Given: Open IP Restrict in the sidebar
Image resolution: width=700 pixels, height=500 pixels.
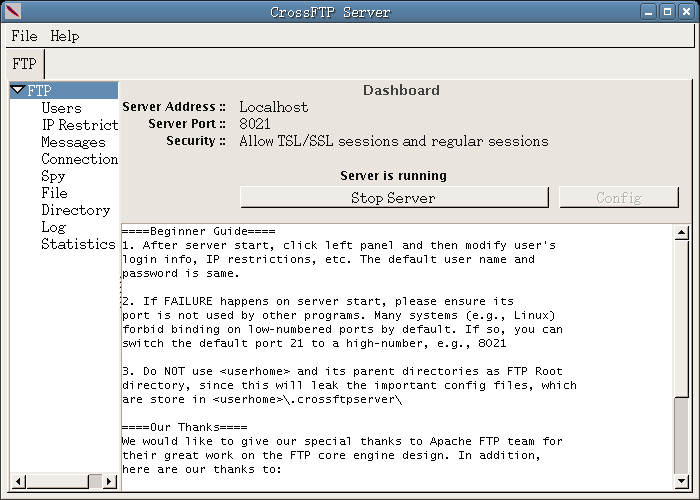Looking at the screenshot, I should (80, 125).
